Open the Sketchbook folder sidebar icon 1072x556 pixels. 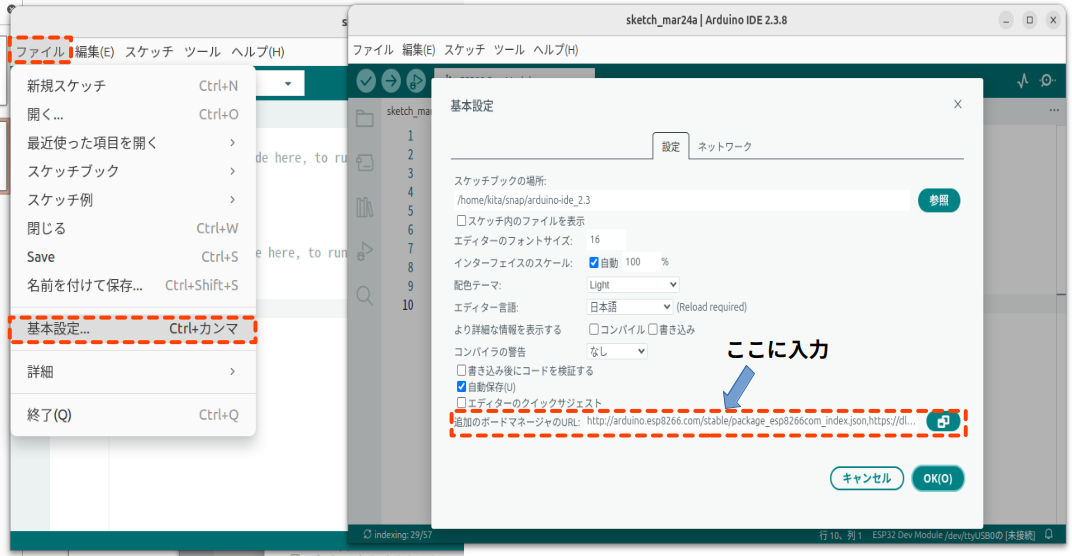[364, 118]
